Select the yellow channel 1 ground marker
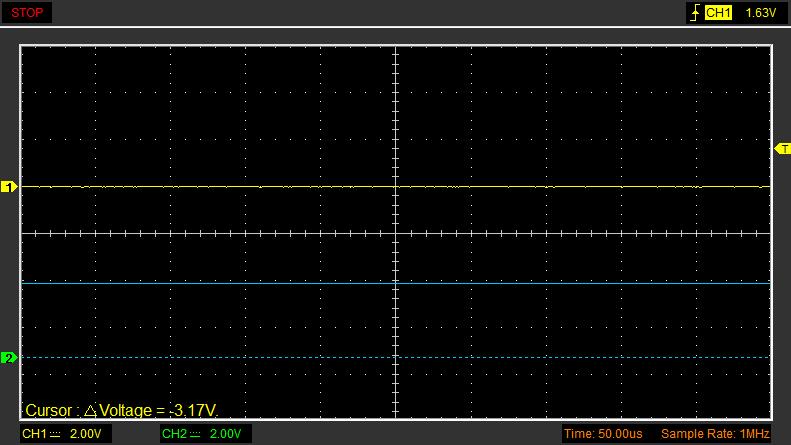Image resolution: width=791 pixels, height=445 pixels. (x=10, y=187)
